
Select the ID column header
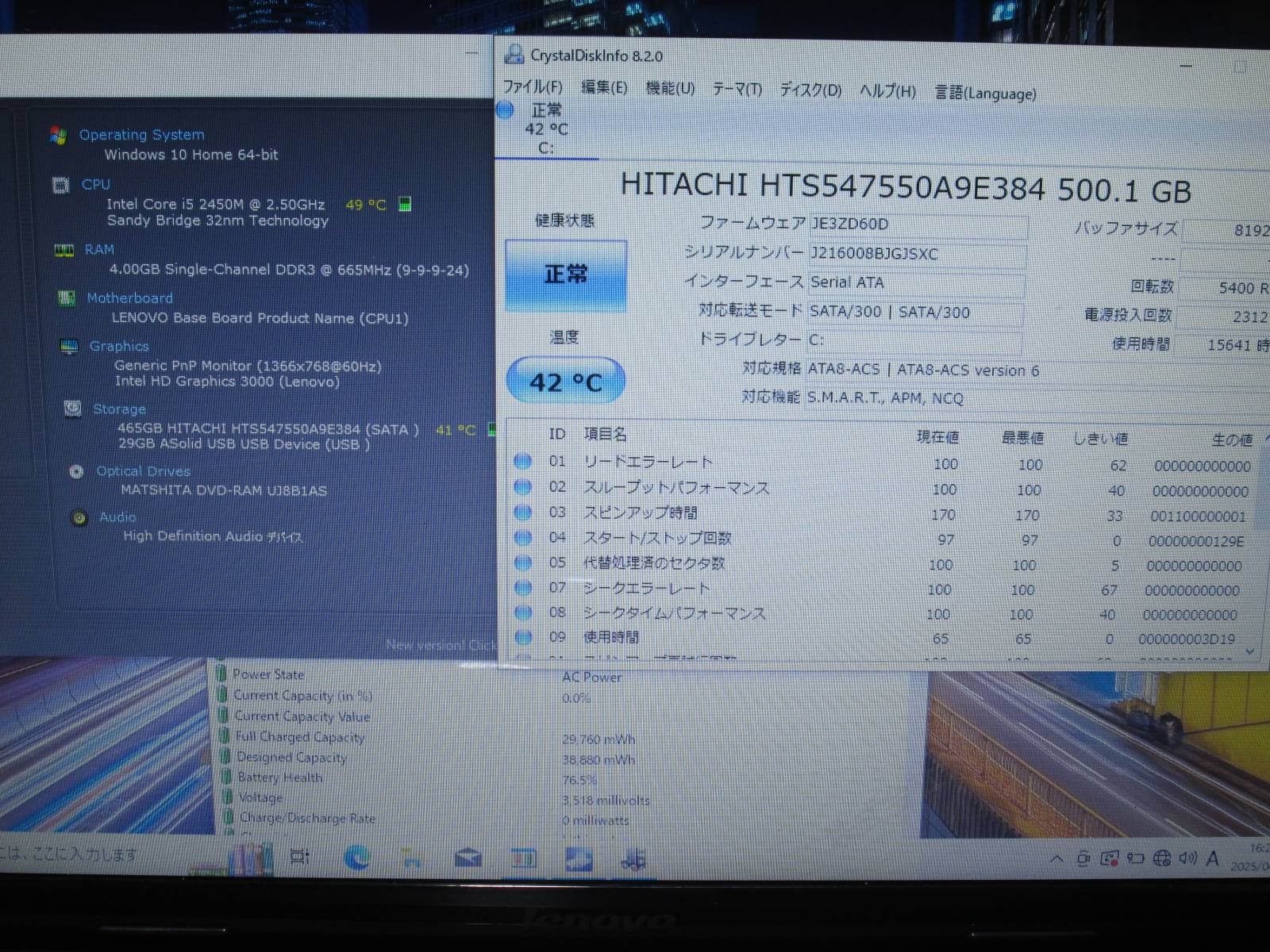(x=557, y=434)
